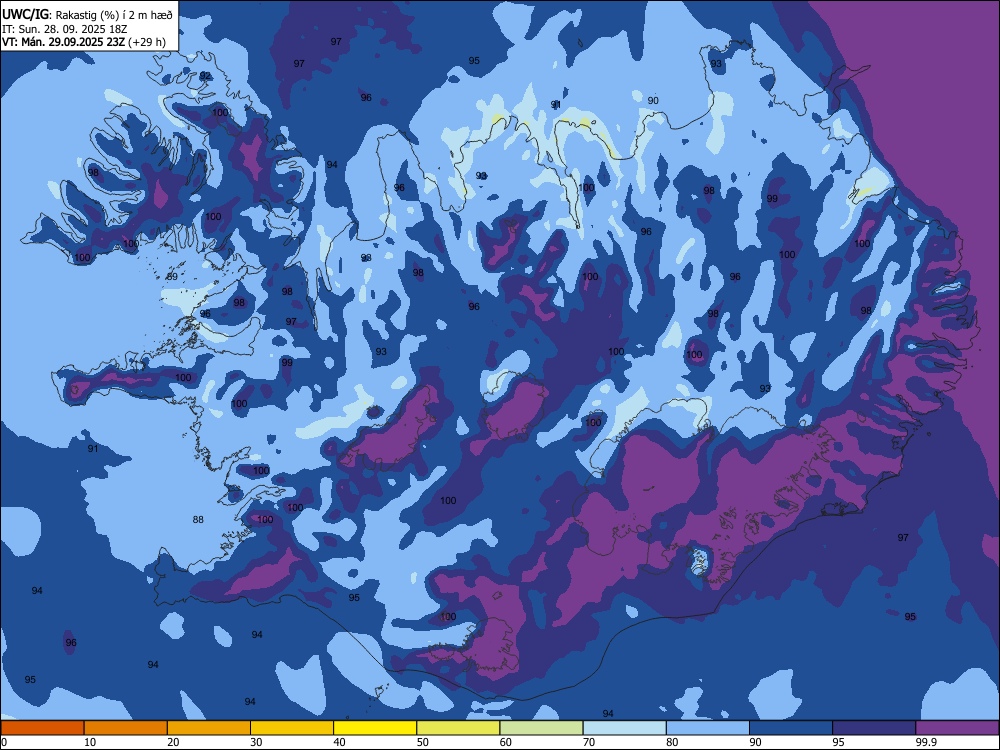Select the golden 30–40 legend swatch

[x=292, y=728]
